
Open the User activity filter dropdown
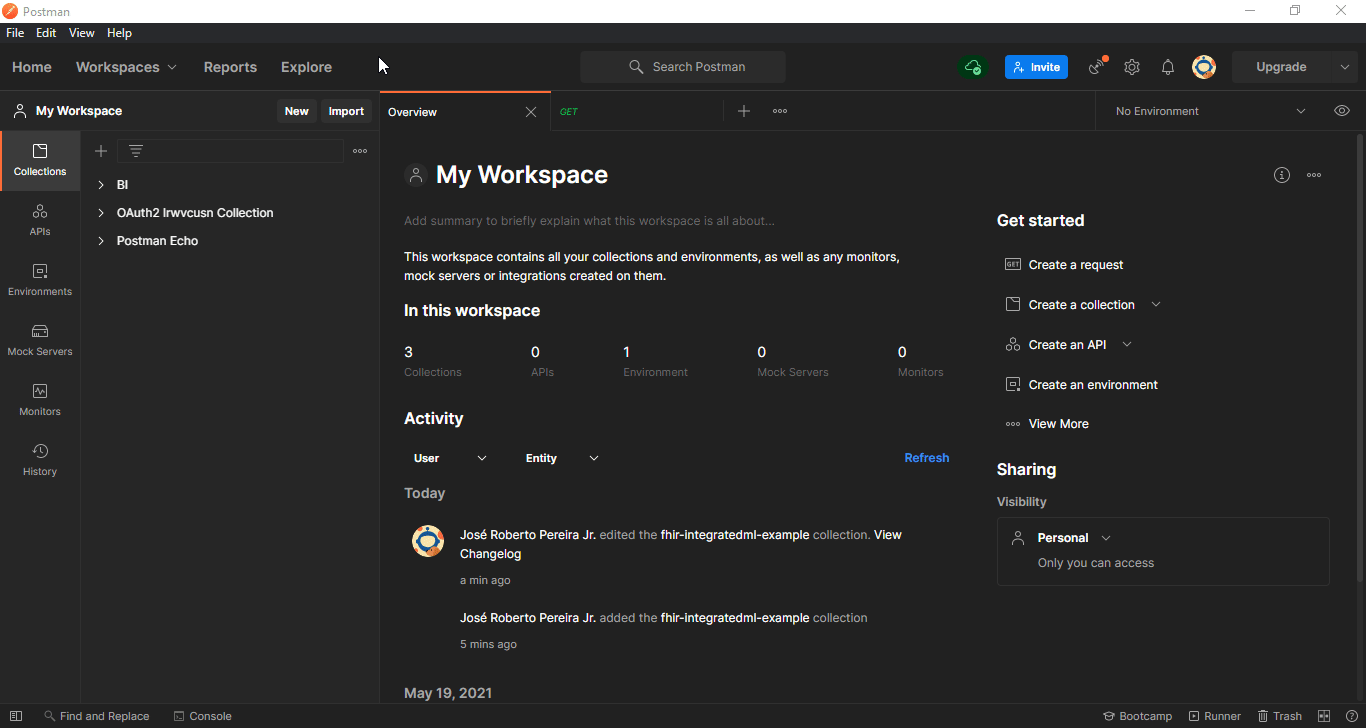[x=450, y=458]
